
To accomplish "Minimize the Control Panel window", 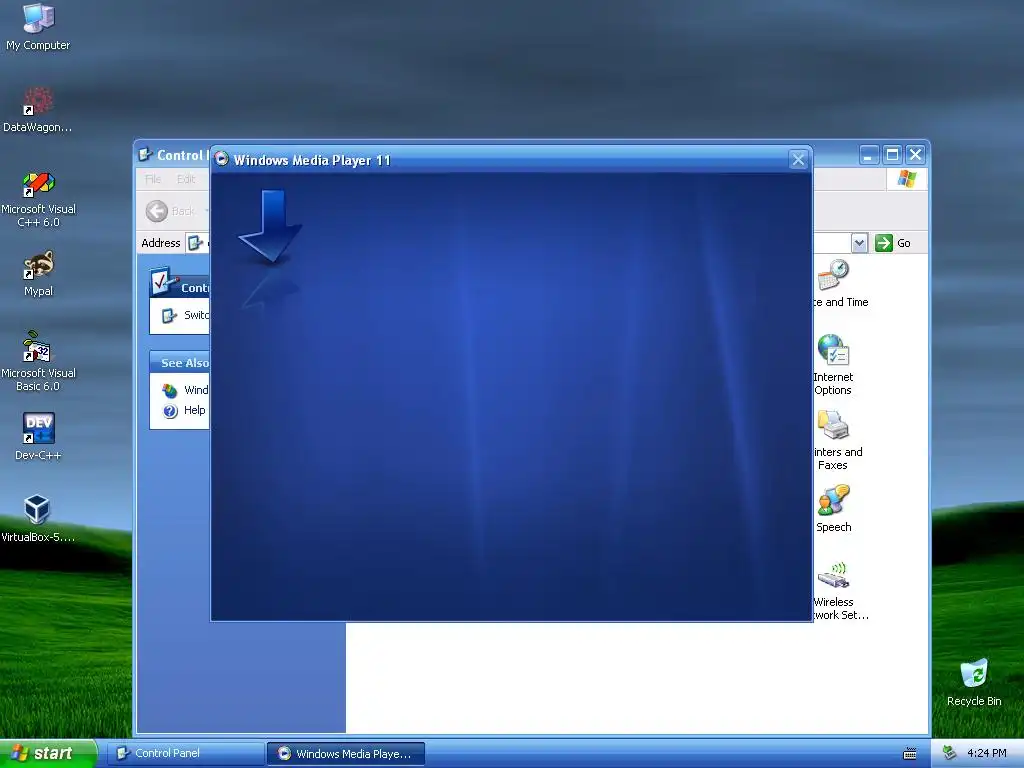I will pyautogui.click(x=868, y=155).
